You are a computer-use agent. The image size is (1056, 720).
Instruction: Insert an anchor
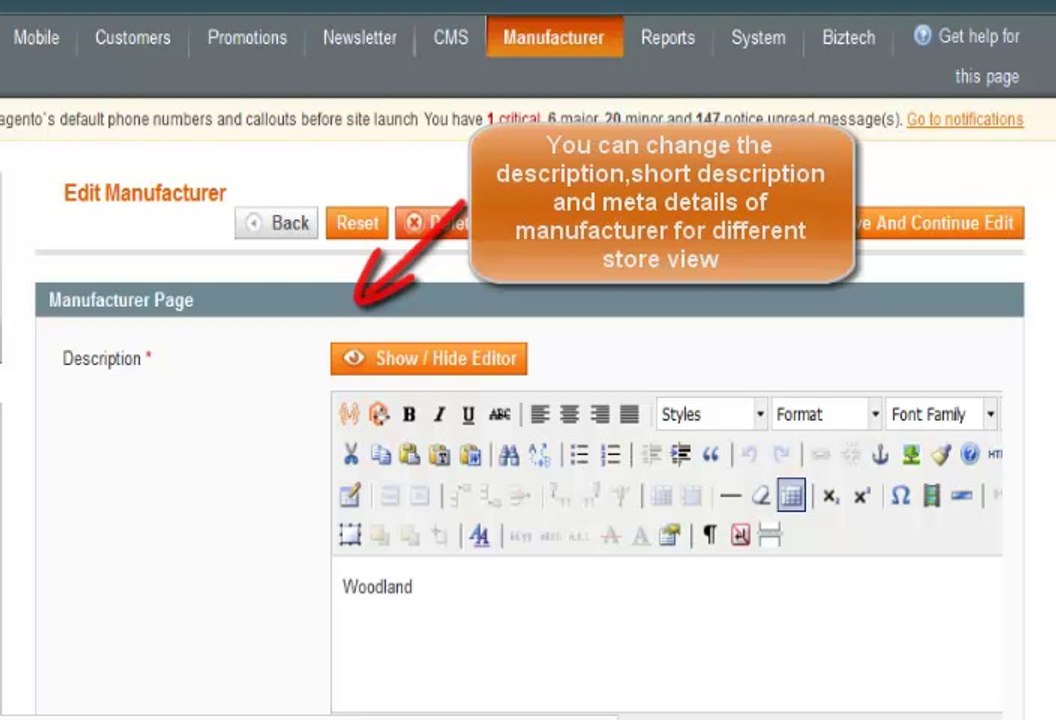pos(880,455)
